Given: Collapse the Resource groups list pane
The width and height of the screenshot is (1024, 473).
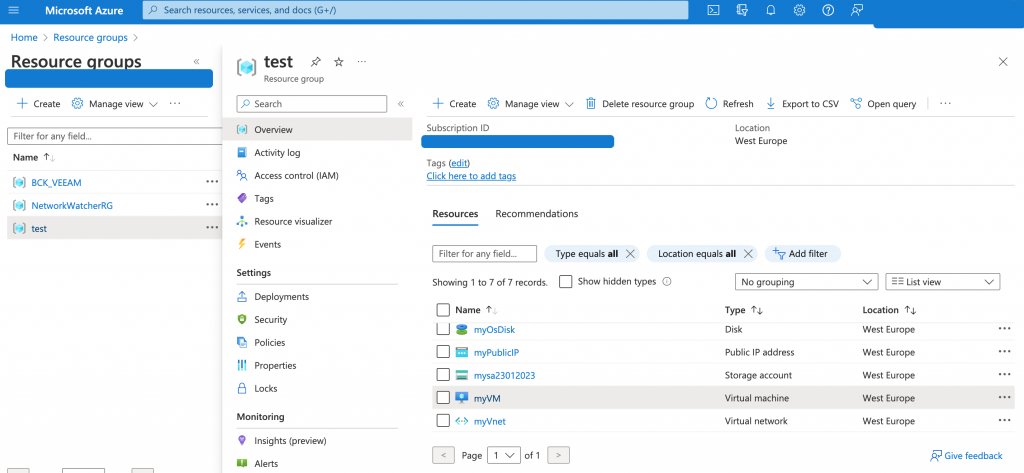Looking at the screenshot, I should pyautogui.click(x=196, y=61).
